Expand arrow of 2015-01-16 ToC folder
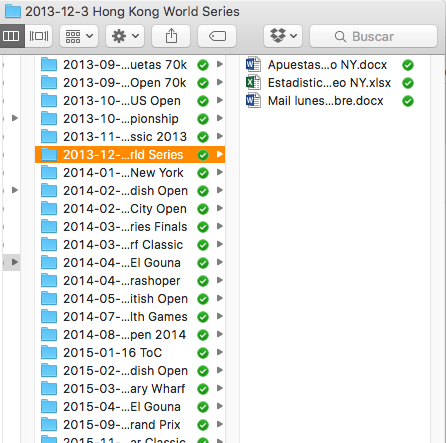Image resolution: width=446 pixels, height=443 pixels. (220, 352)
